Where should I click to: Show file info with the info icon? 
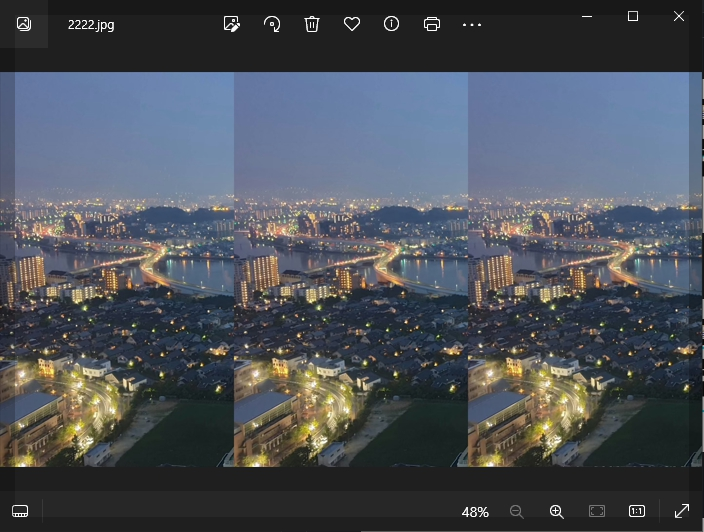point(392,24)
